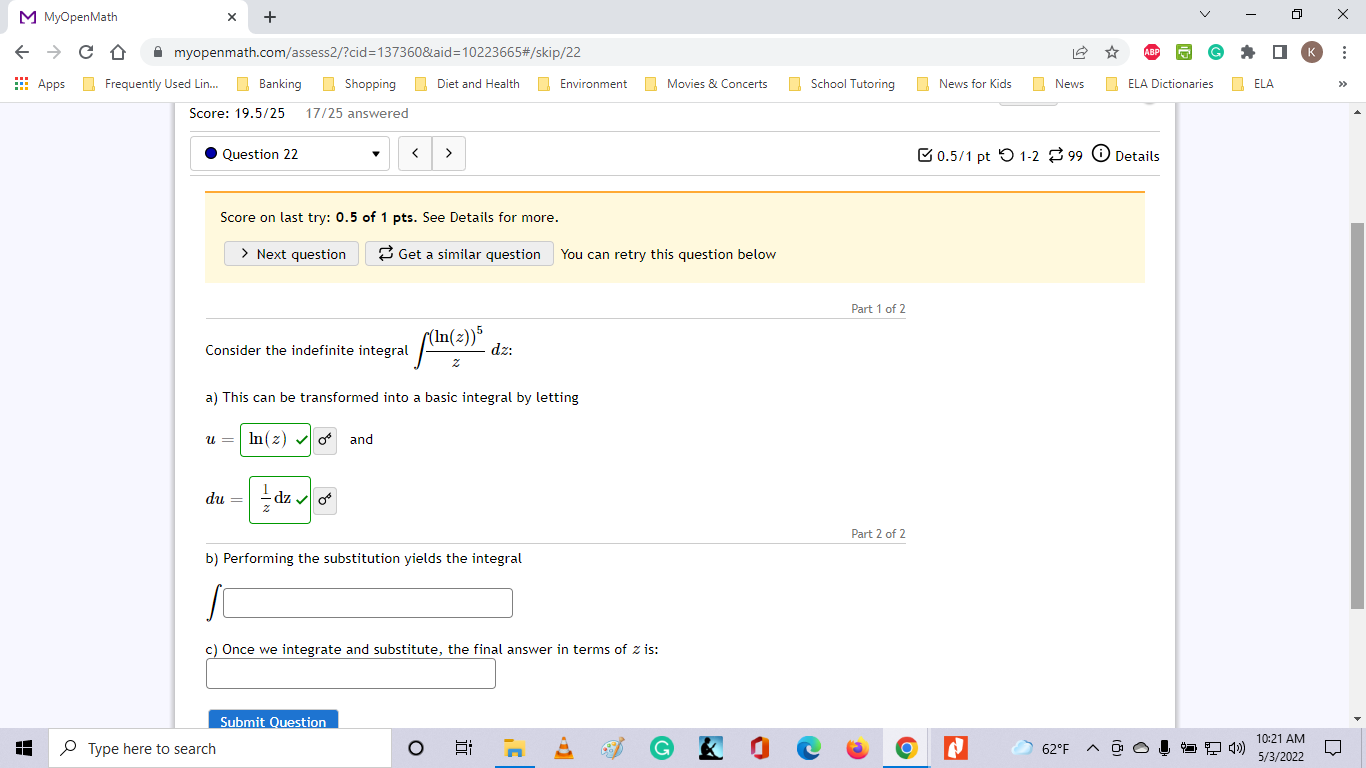Launch Firefox from the taskbar
1366x768 pixels.
(857, 747)
